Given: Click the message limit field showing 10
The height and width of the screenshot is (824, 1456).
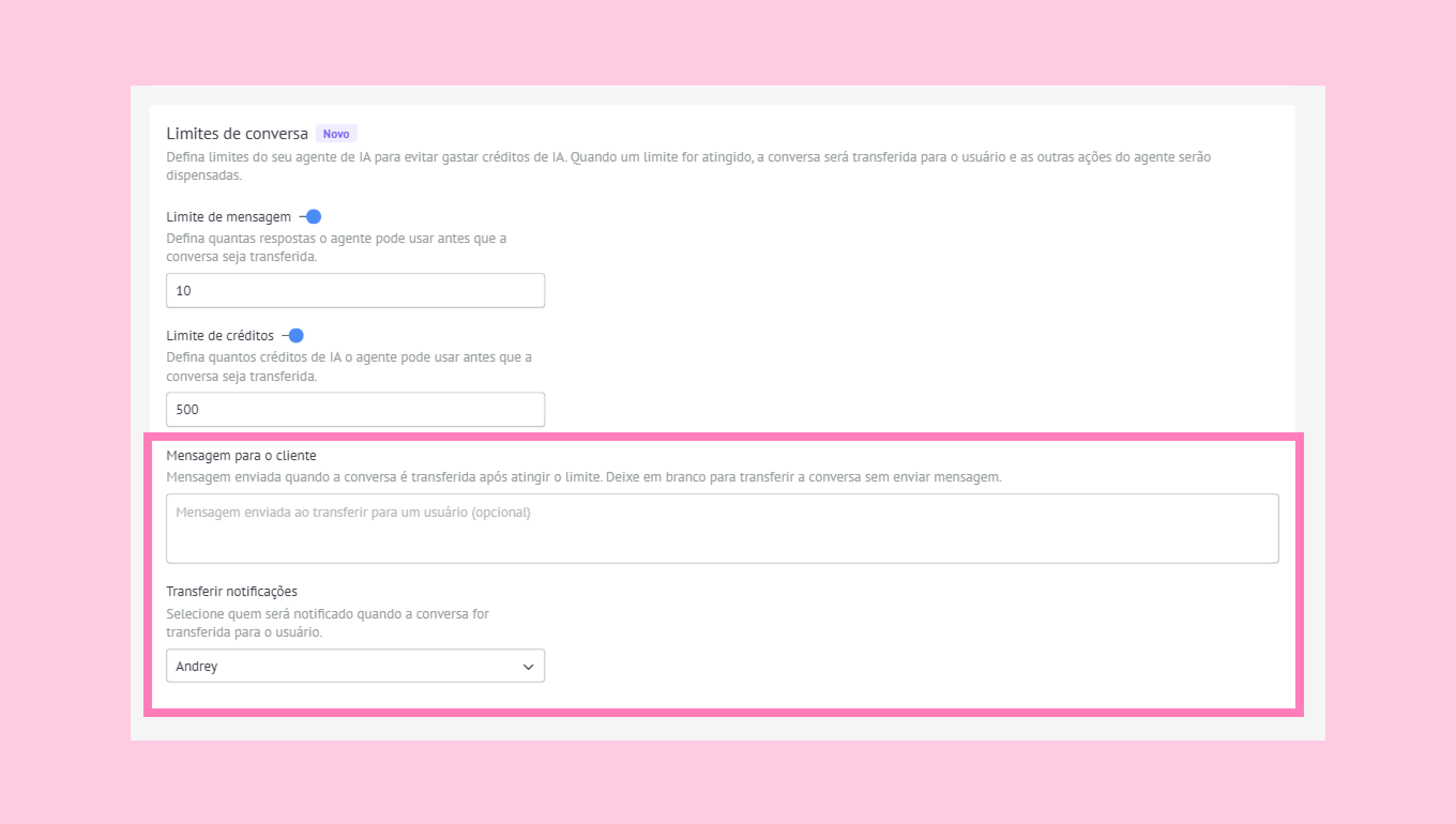Looking at the screenshot, I should point(355,291).
